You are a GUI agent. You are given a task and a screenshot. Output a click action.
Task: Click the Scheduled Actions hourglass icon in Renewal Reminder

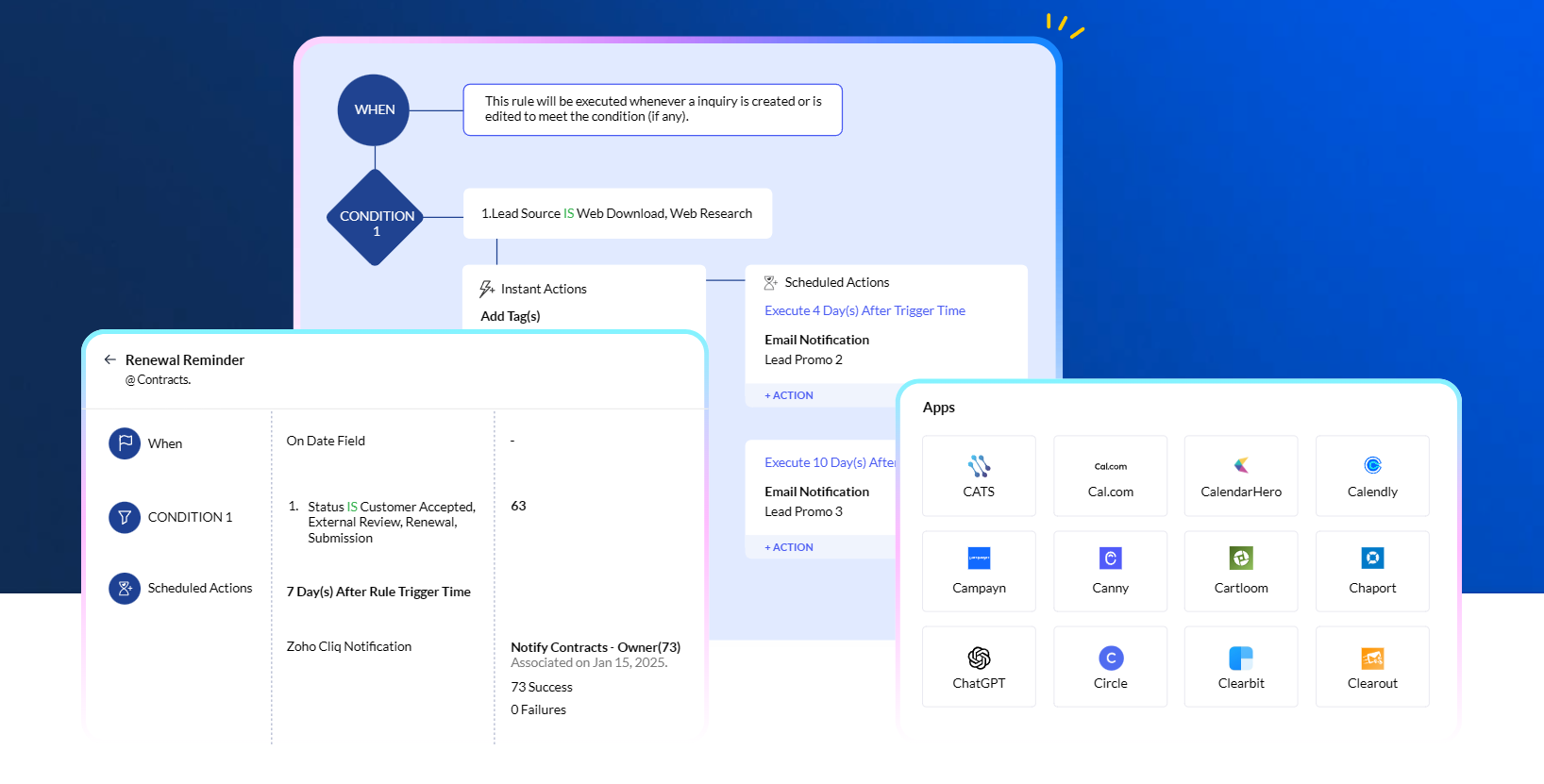pos(125,589)
